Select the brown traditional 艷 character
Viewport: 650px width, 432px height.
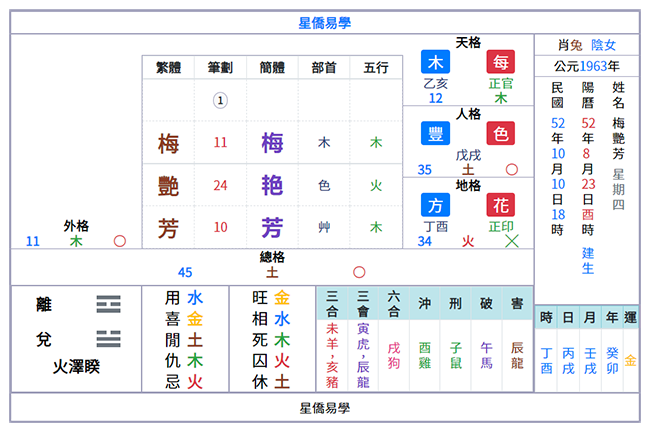click(168, 186)
